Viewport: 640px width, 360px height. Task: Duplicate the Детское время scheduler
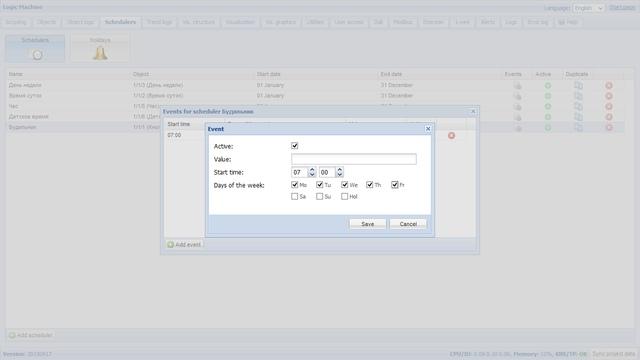point(578,117)
